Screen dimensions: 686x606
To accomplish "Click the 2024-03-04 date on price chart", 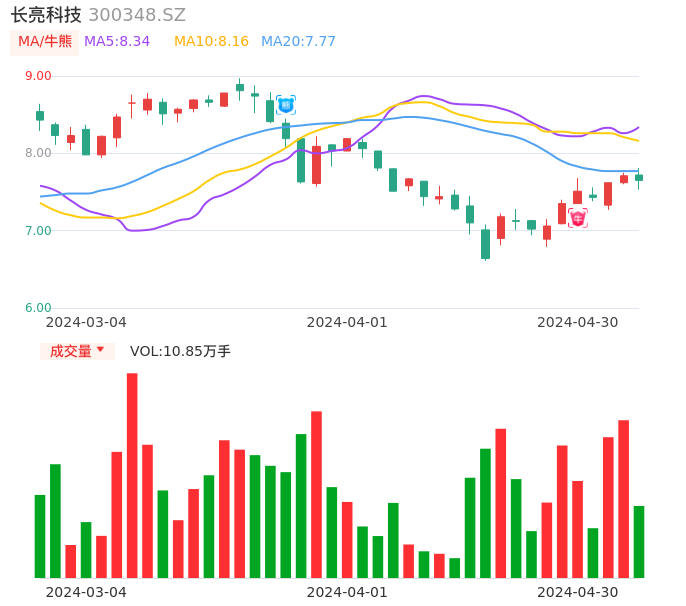I will coord(86,322).
